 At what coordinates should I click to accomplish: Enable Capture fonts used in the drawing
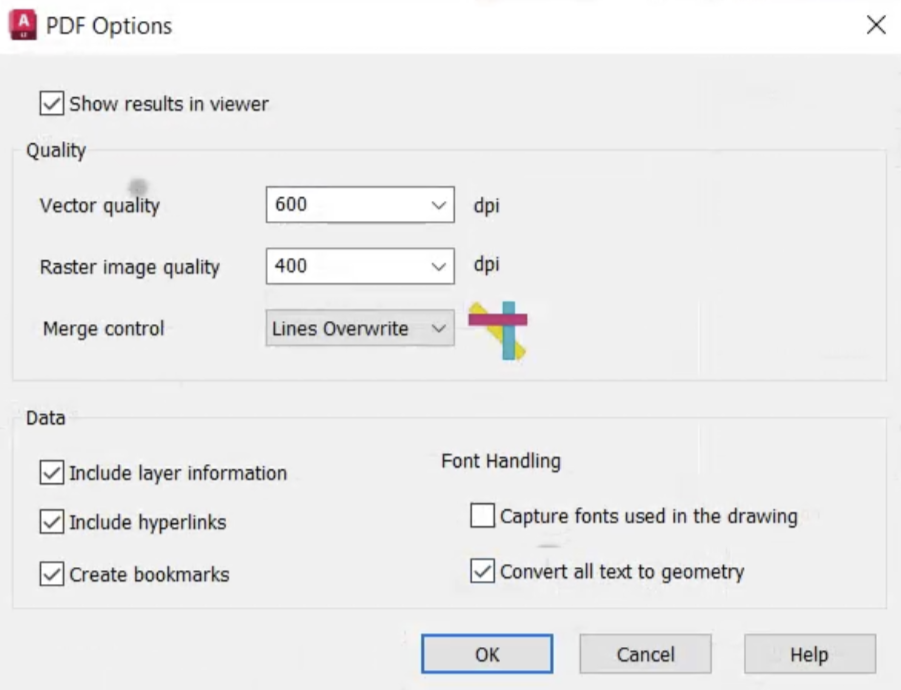[483, 516]
